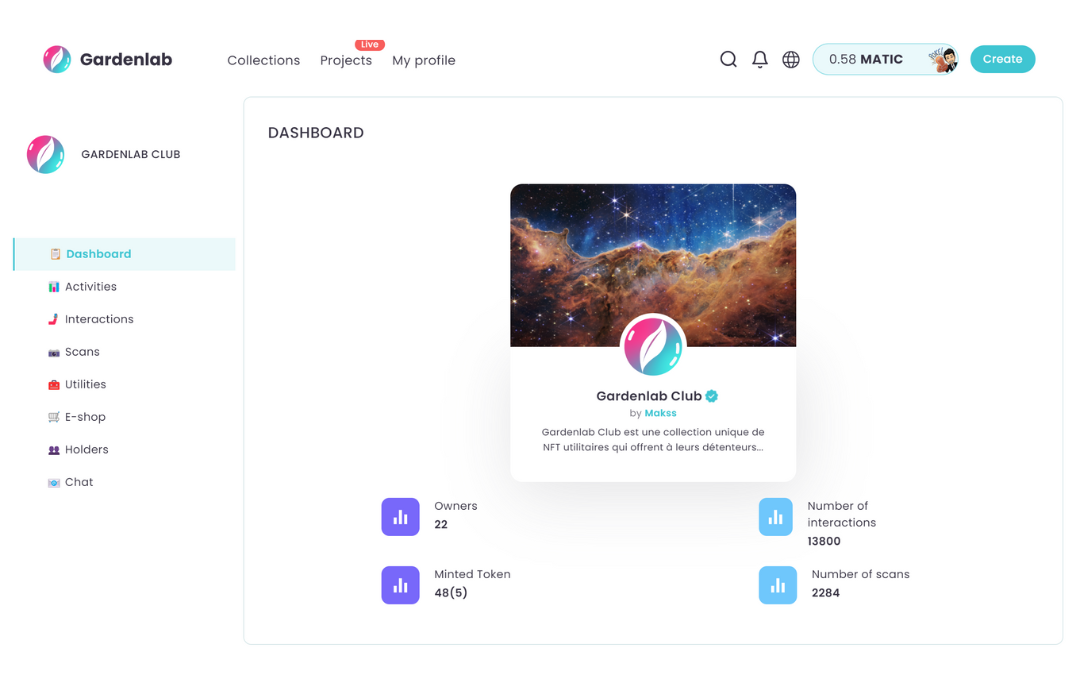Click the Scans camera icon
Image resolution: width=1080 pixels, height=700 pixels.
click(54, 353)
